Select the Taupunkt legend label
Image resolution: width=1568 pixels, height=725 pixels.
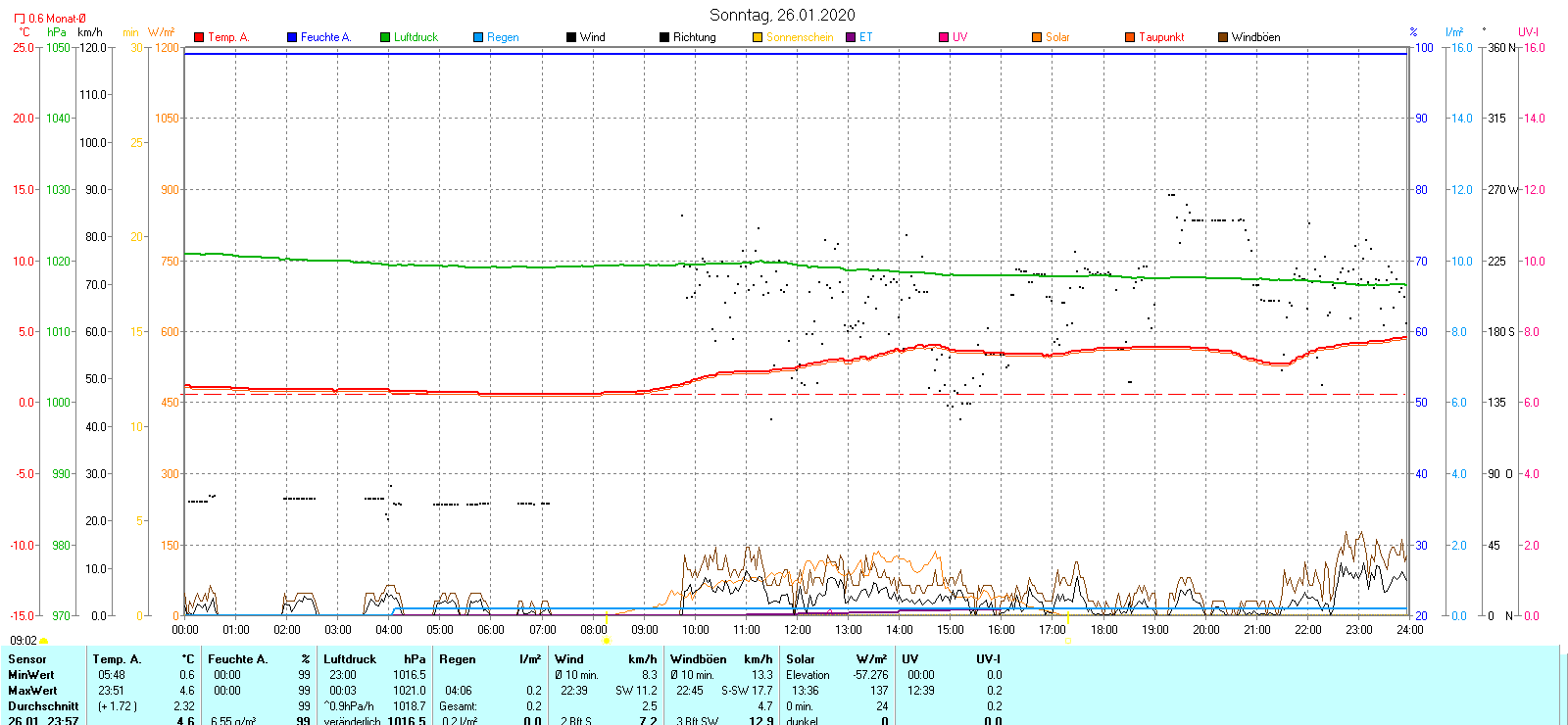click(1161, 37)
